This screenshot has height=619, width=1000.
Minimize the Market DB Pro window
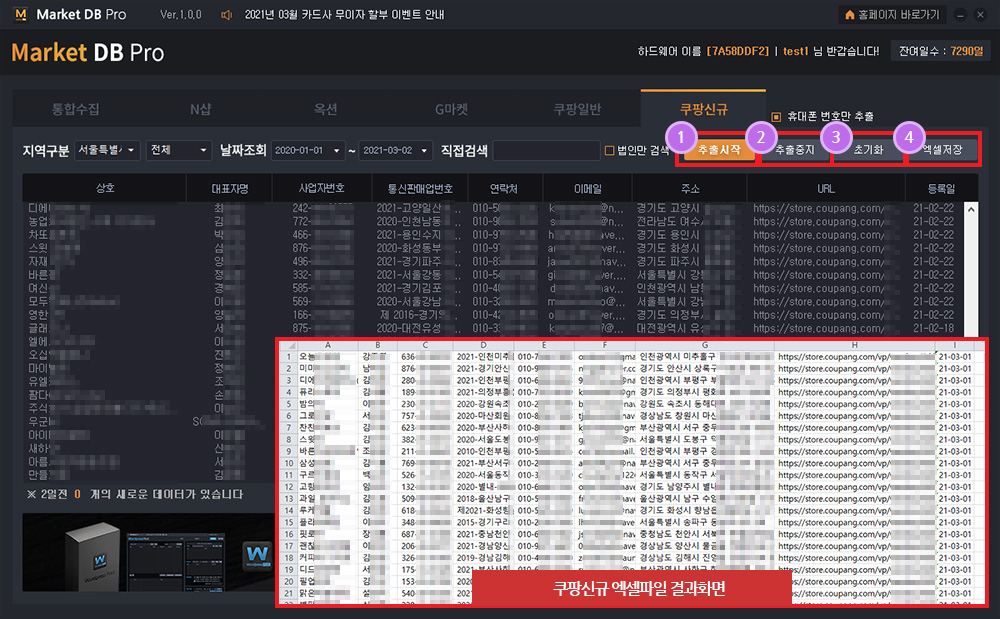pos(960,15)
